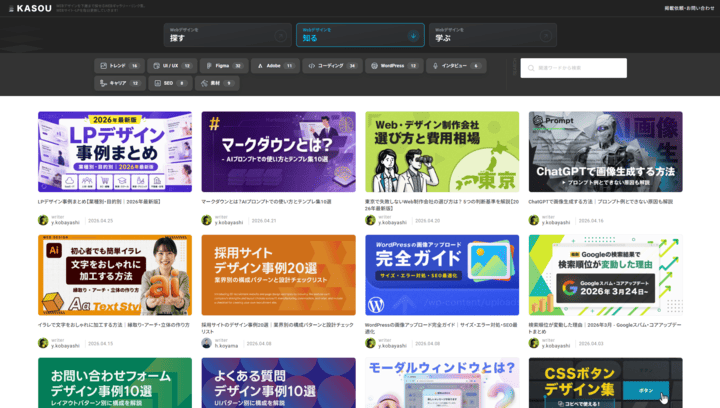The height and width of the screenshot is (408, 720).
Task: Click the title 採用サイトのデザイン事例20選
Action: [277, 328]
